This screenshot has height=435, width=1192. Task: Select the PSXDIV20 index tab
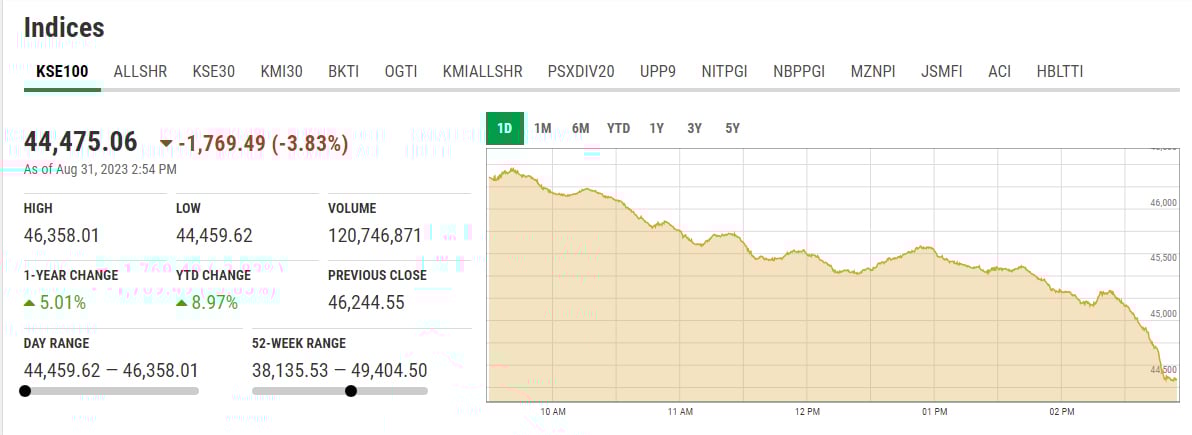click(581, 72)
